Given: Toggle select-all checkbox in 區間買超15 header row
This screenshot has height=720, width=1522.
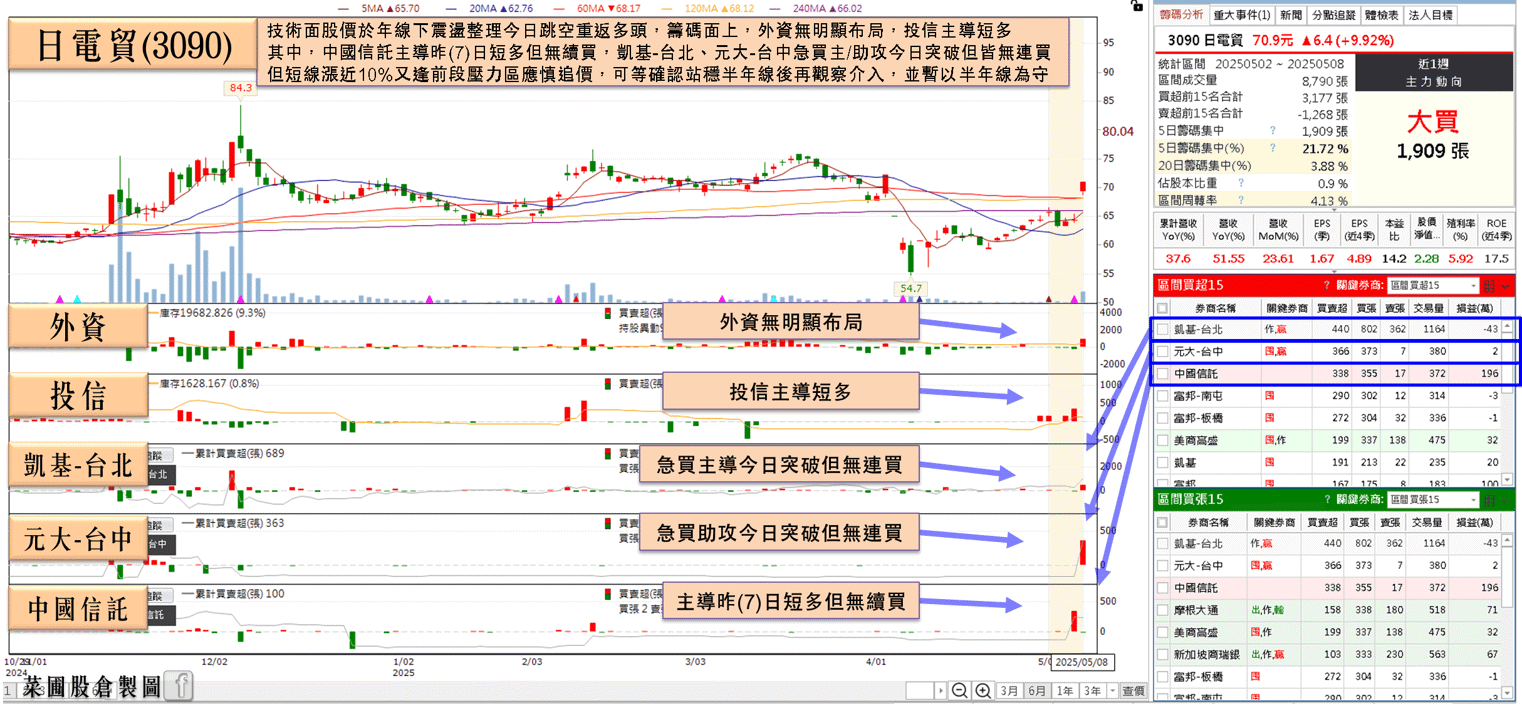Looking at the screenshot, I should 1162,308.
